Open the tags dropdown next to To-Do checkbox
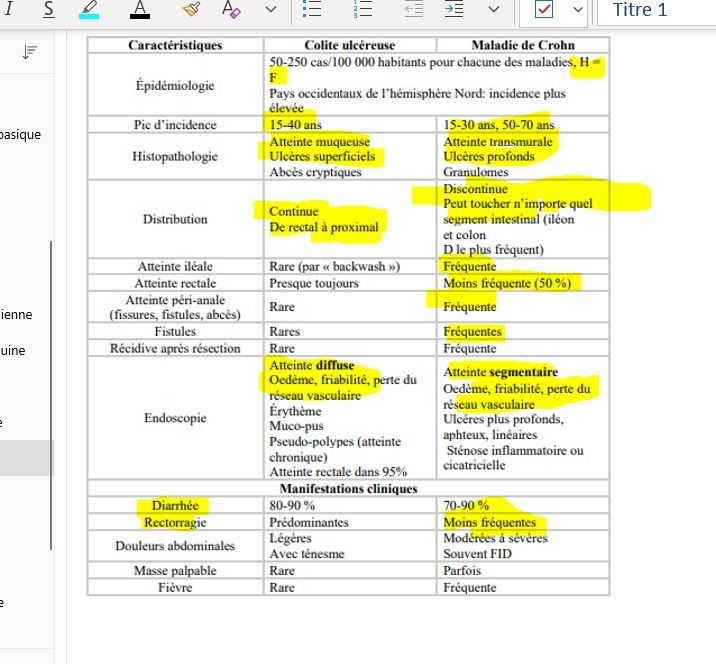The height and width of the screenshot is (664, 716). click(578, 9)
